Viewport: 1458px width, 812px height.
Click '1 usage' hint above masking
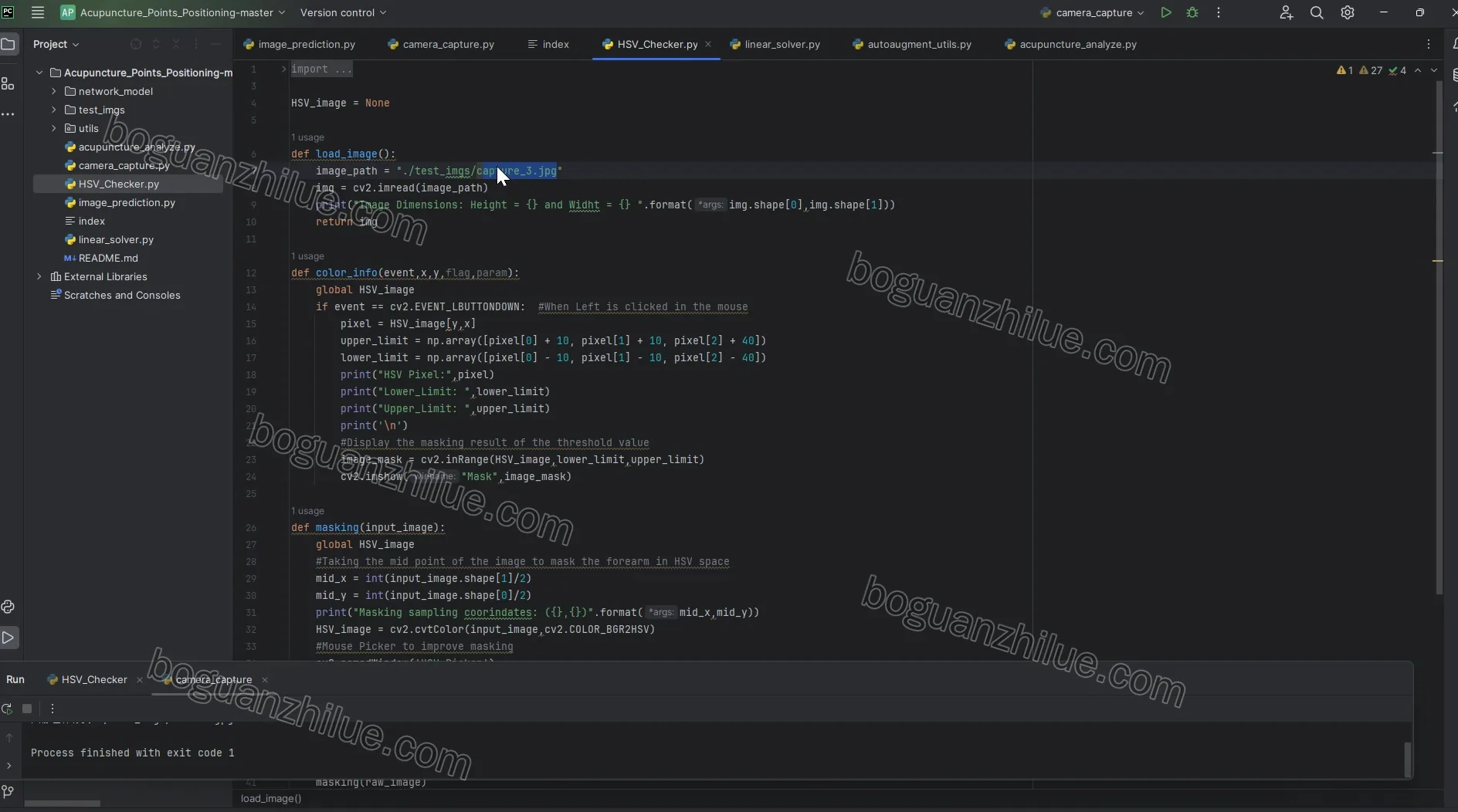coord(307,511)
